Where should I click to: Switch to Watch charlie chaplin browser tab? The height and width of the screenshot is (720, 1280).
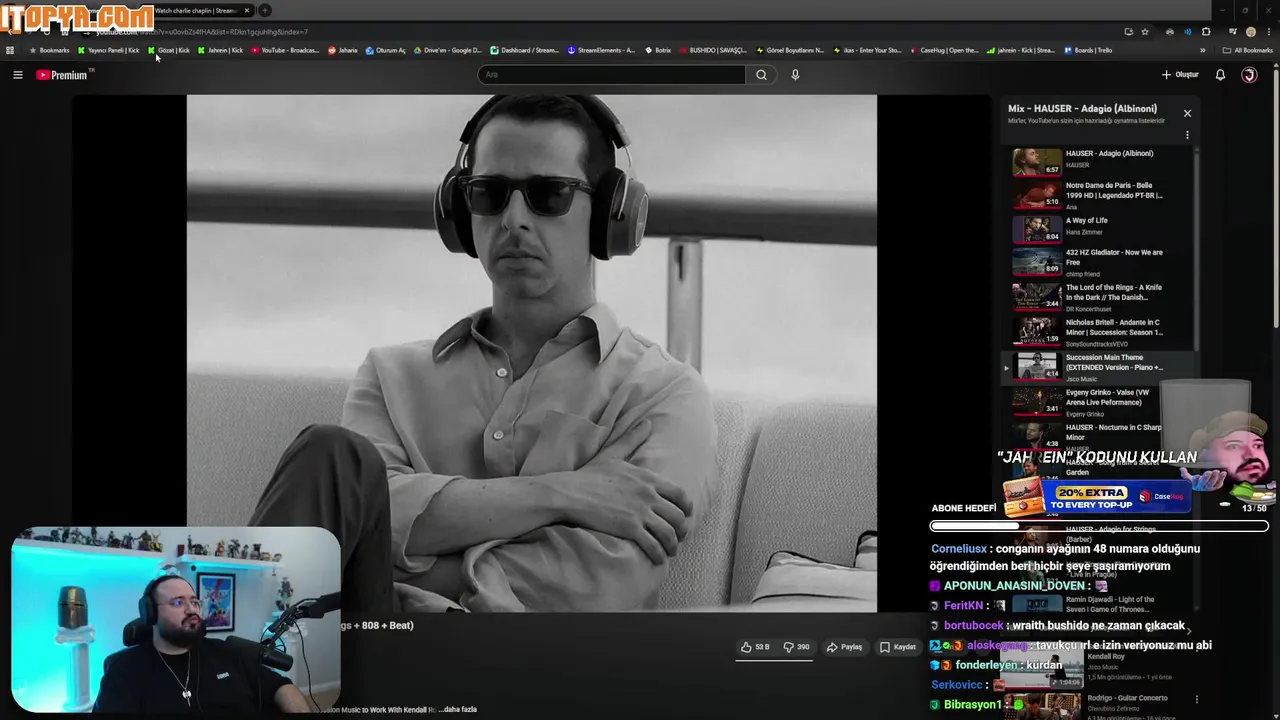196,10
